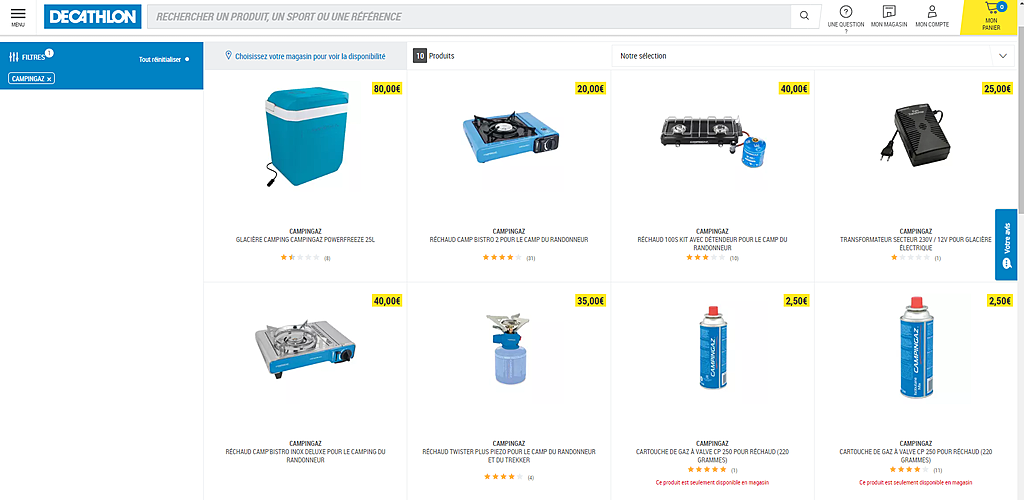The image size is (1024, 500).
Task: Click the search magnifier icon
Action: pyautogui.click(x=805, y=16)
